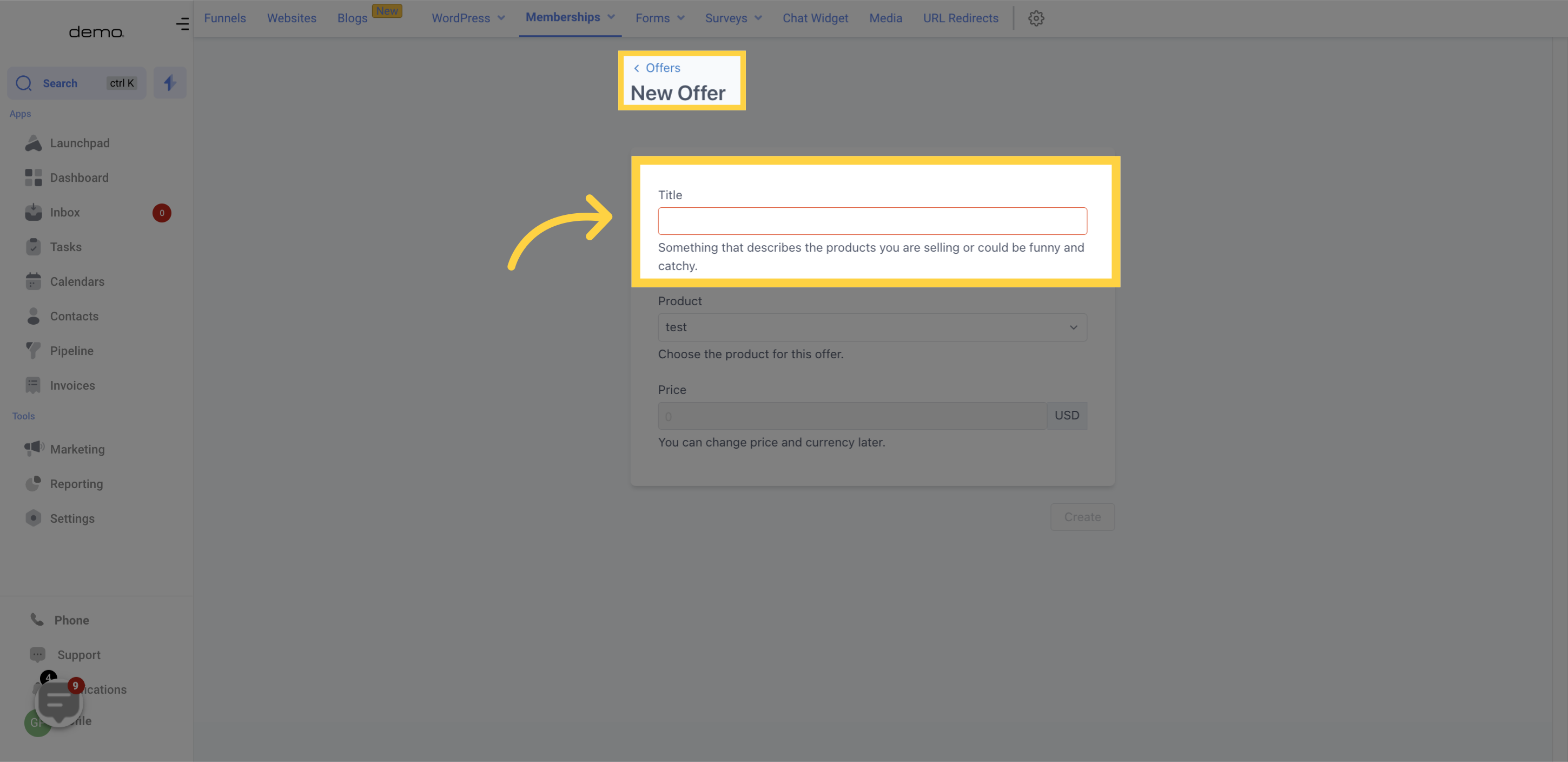The width and height of the screenshot is (1568, 762).
Task: Click the Reporting pie chart icon
Action: [34, 484]
